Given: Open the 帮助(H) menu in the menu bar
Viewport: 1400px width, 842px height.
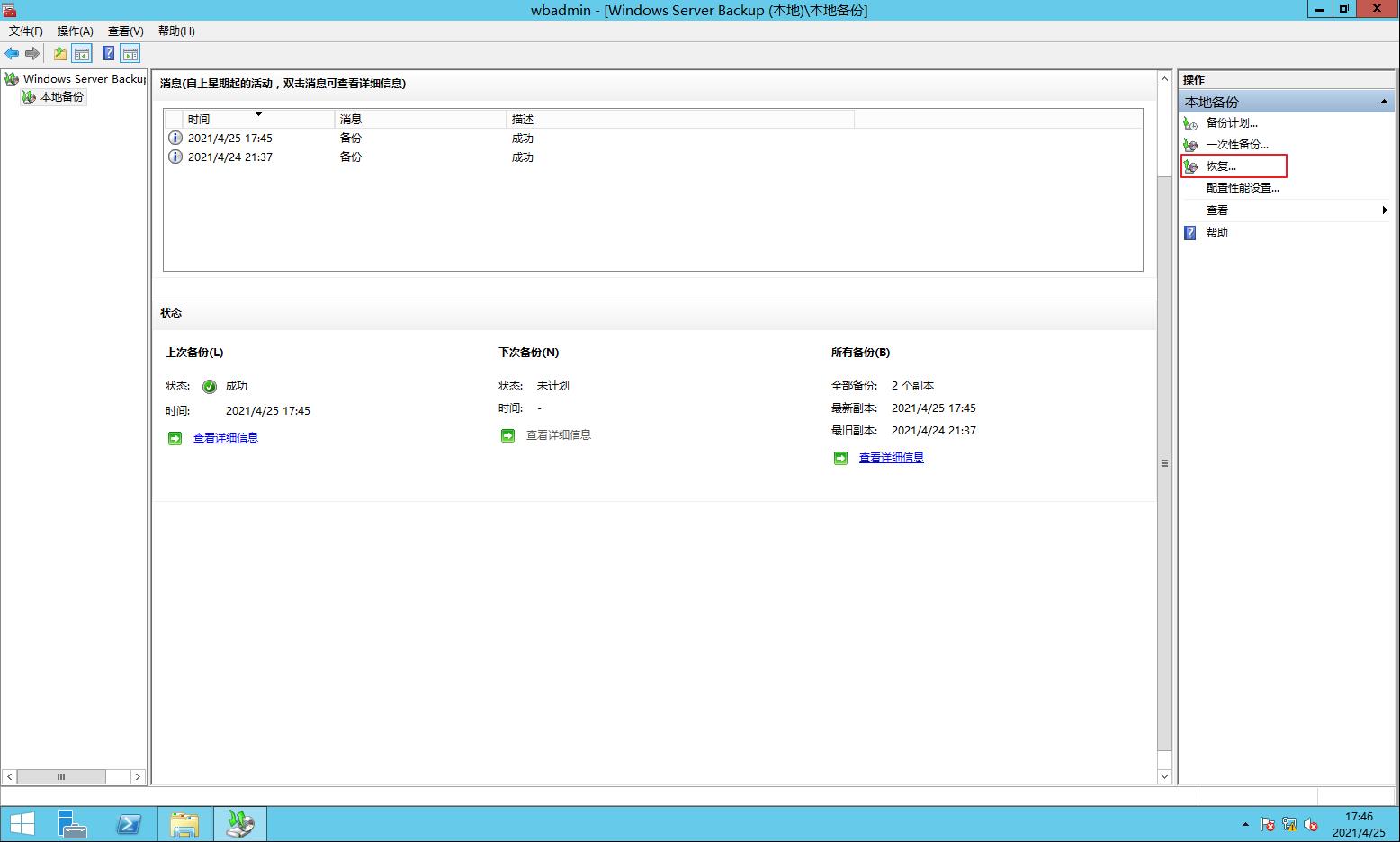Looking at the screenshot, I should click(x=176, y=31).
